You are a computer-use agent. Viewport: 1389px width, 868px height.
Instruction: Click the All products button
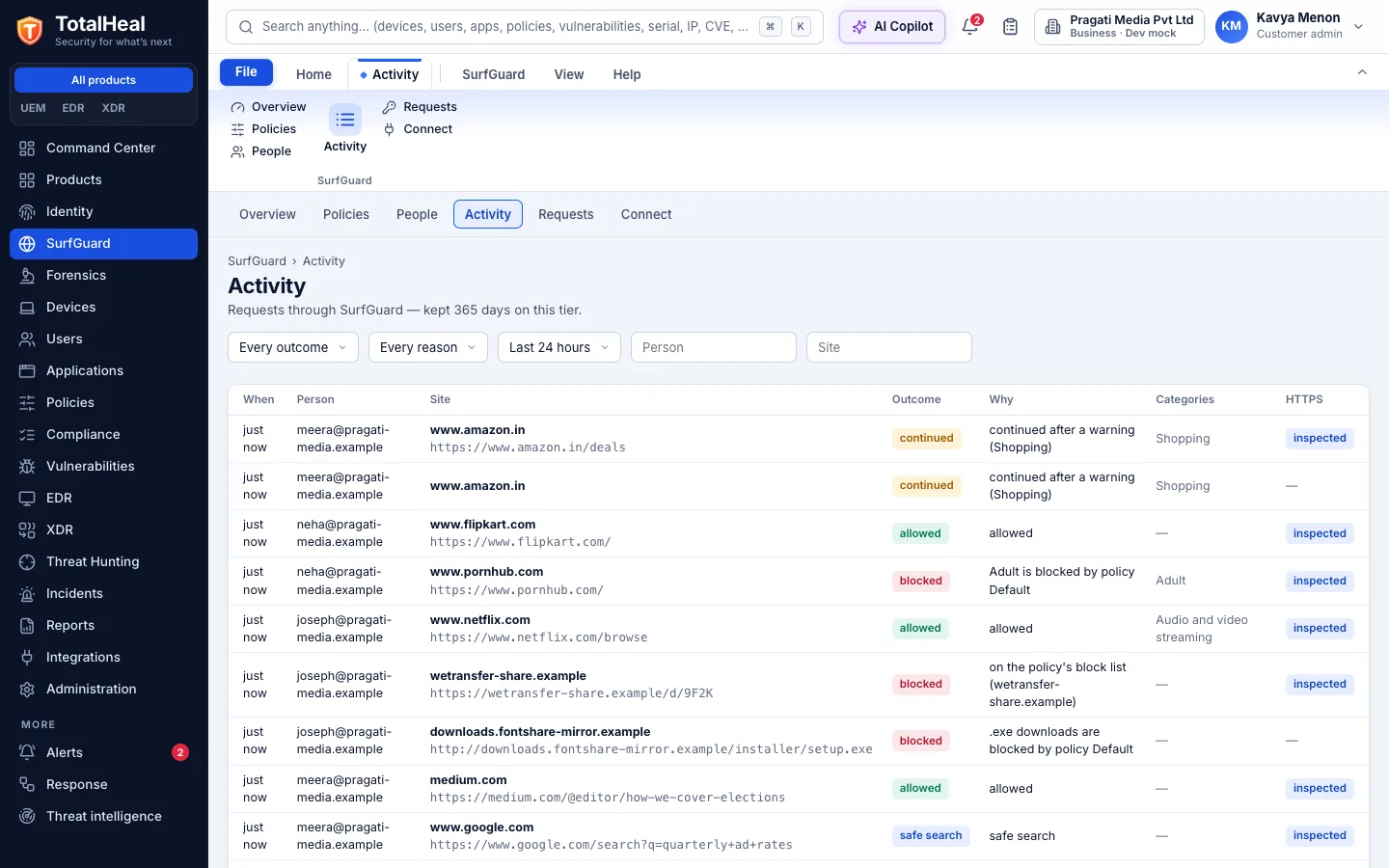103,80
